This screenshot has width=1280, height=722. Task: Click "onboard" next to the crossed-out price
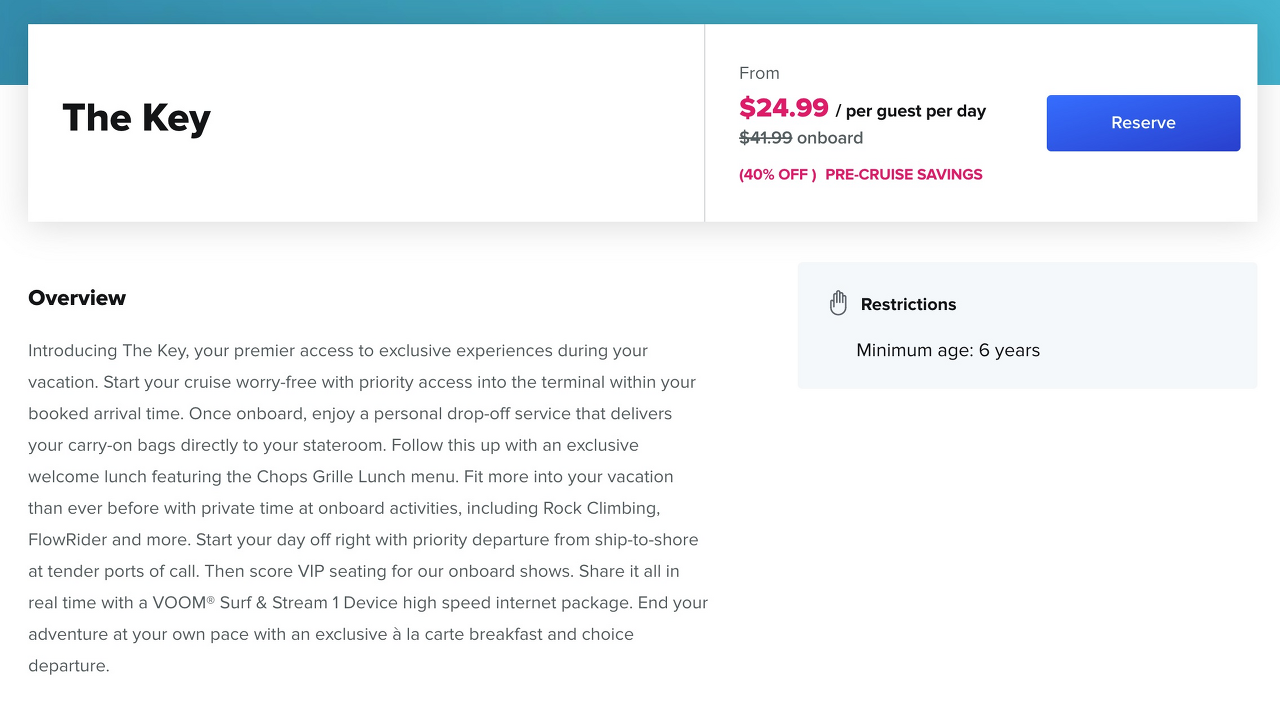pos(829,138)
